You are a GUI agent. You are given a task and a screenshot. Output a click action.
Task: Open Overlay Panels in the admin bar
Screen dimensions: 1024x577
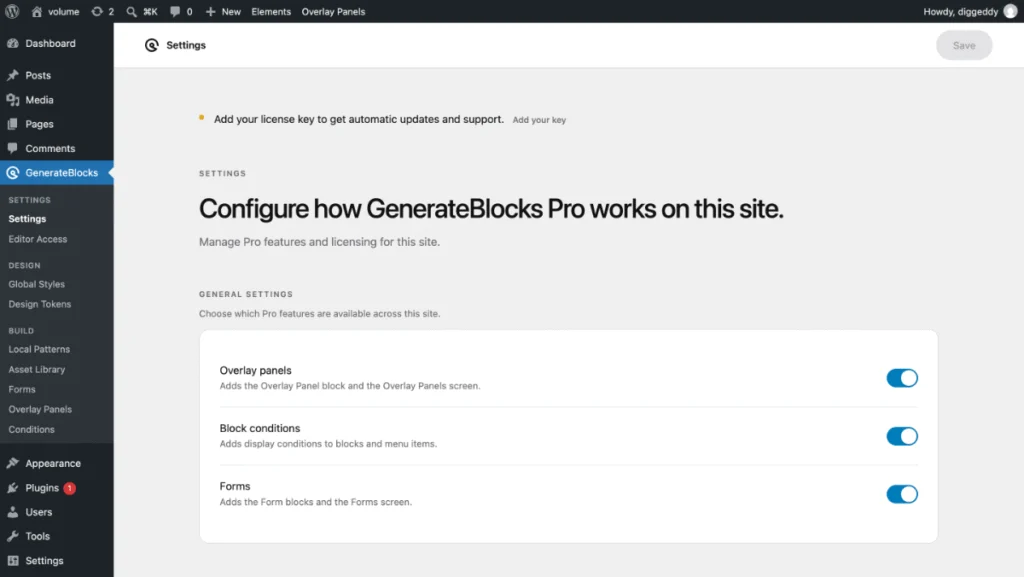pyautogui.click(x=333, y=11)
